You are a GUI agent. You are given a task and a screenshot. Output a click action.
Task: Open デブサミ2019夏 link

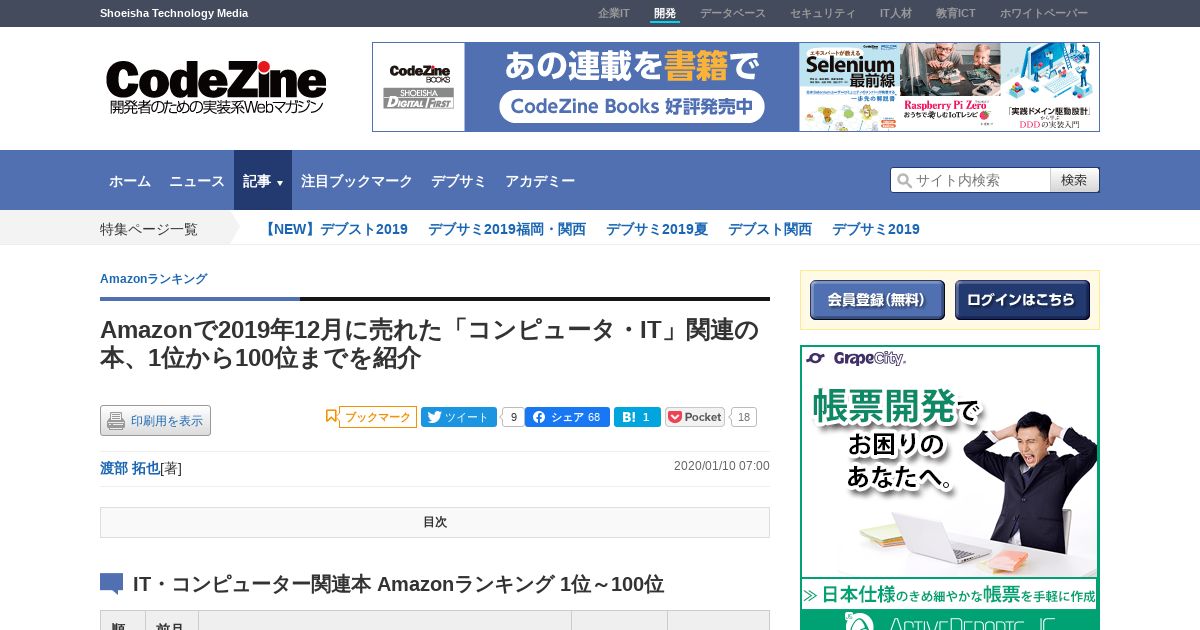point(657,229)
